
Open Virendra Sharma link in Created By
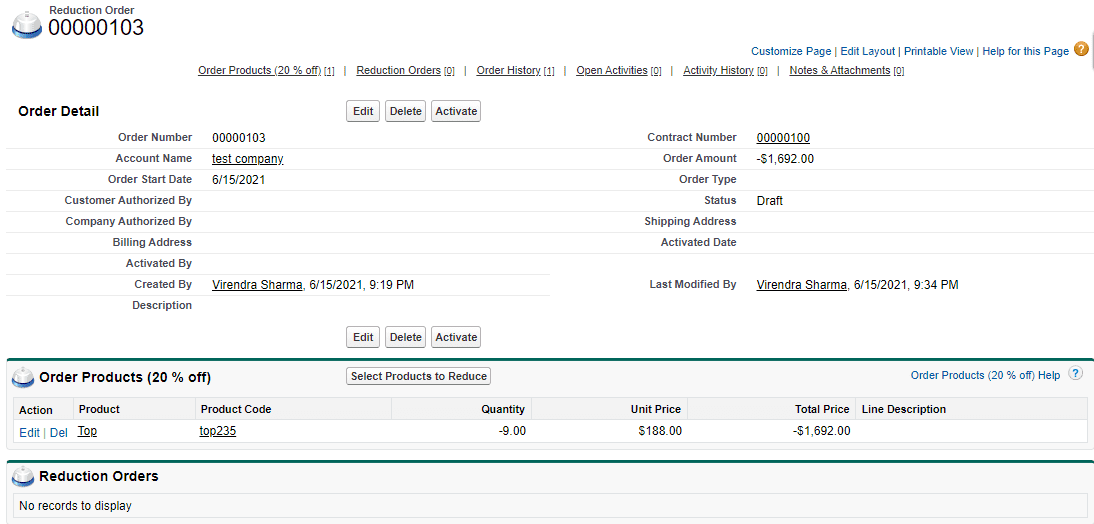pos(257,285)
